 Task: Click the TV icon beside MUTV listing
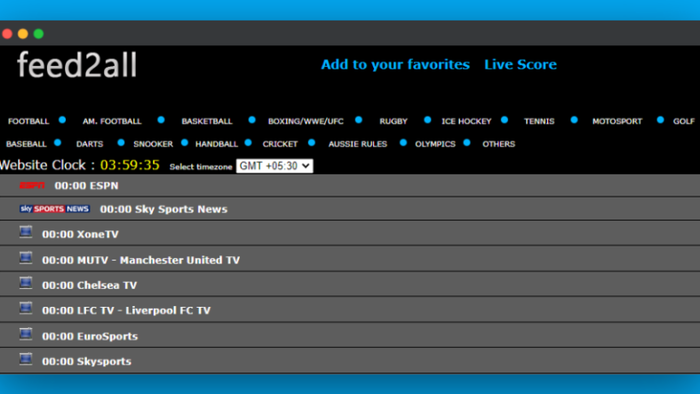pos(26,258)
